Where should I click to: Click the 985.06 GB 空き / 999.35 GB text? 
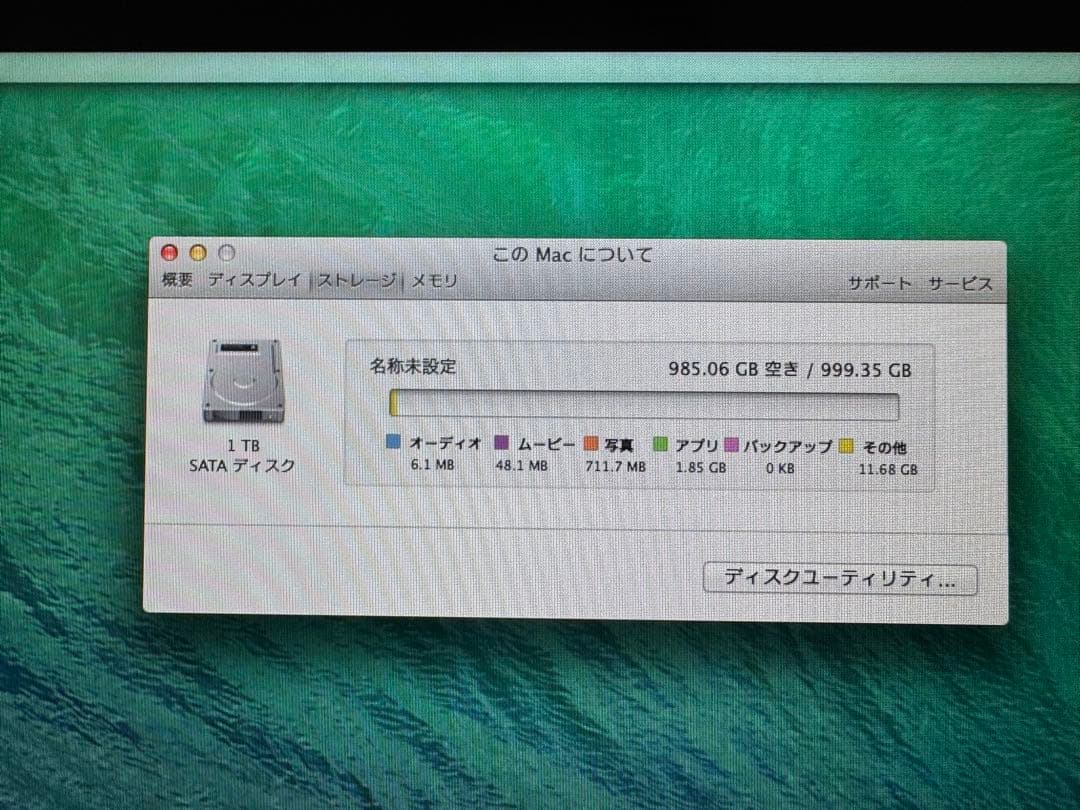[x=790, y=369]
